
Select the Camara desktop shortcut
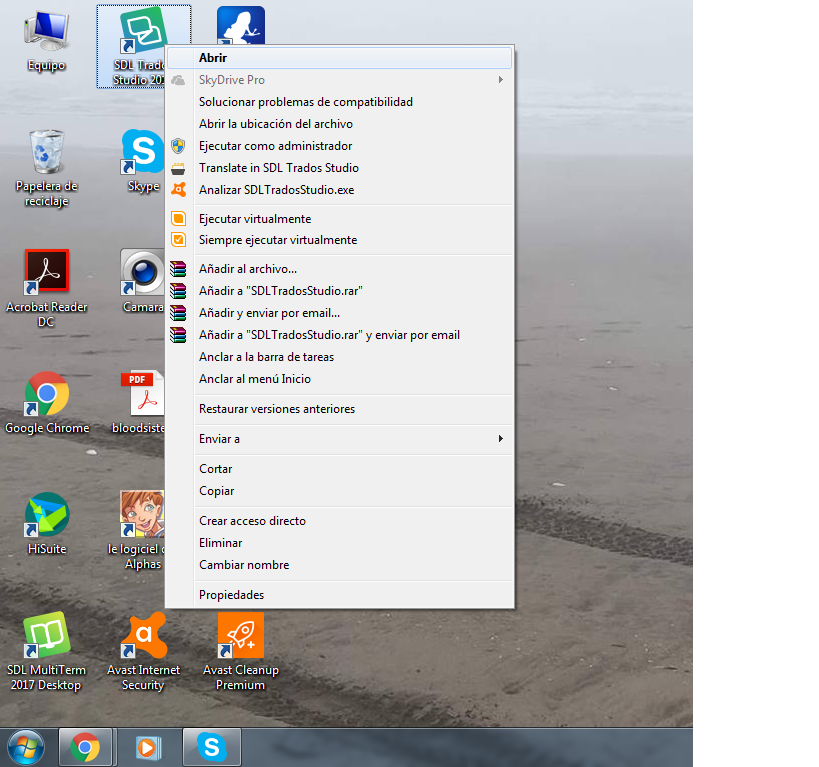(x=142, y=282)
